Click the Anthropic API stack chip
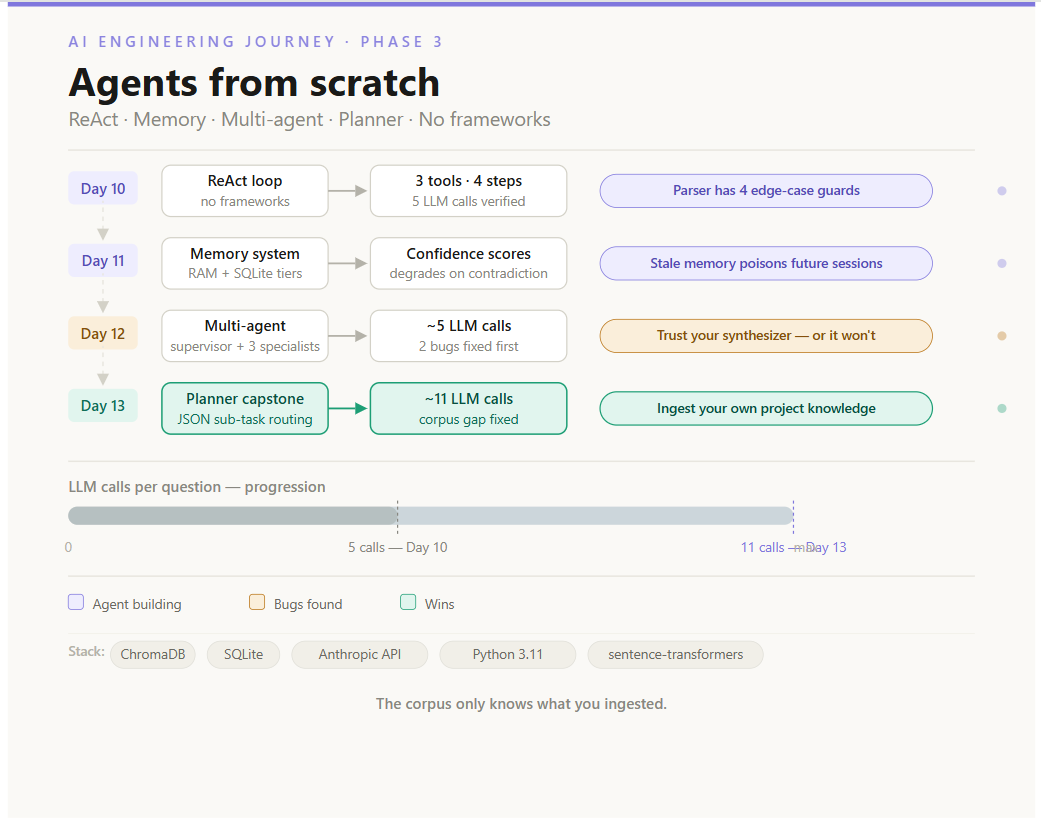 (x=360, y=654)
